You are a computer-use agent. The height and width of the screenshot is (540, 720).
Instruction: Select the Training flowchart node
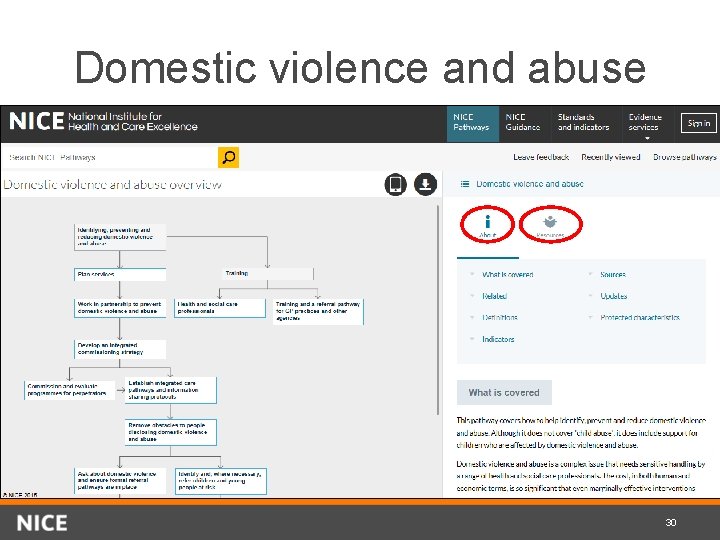(268, 274)
